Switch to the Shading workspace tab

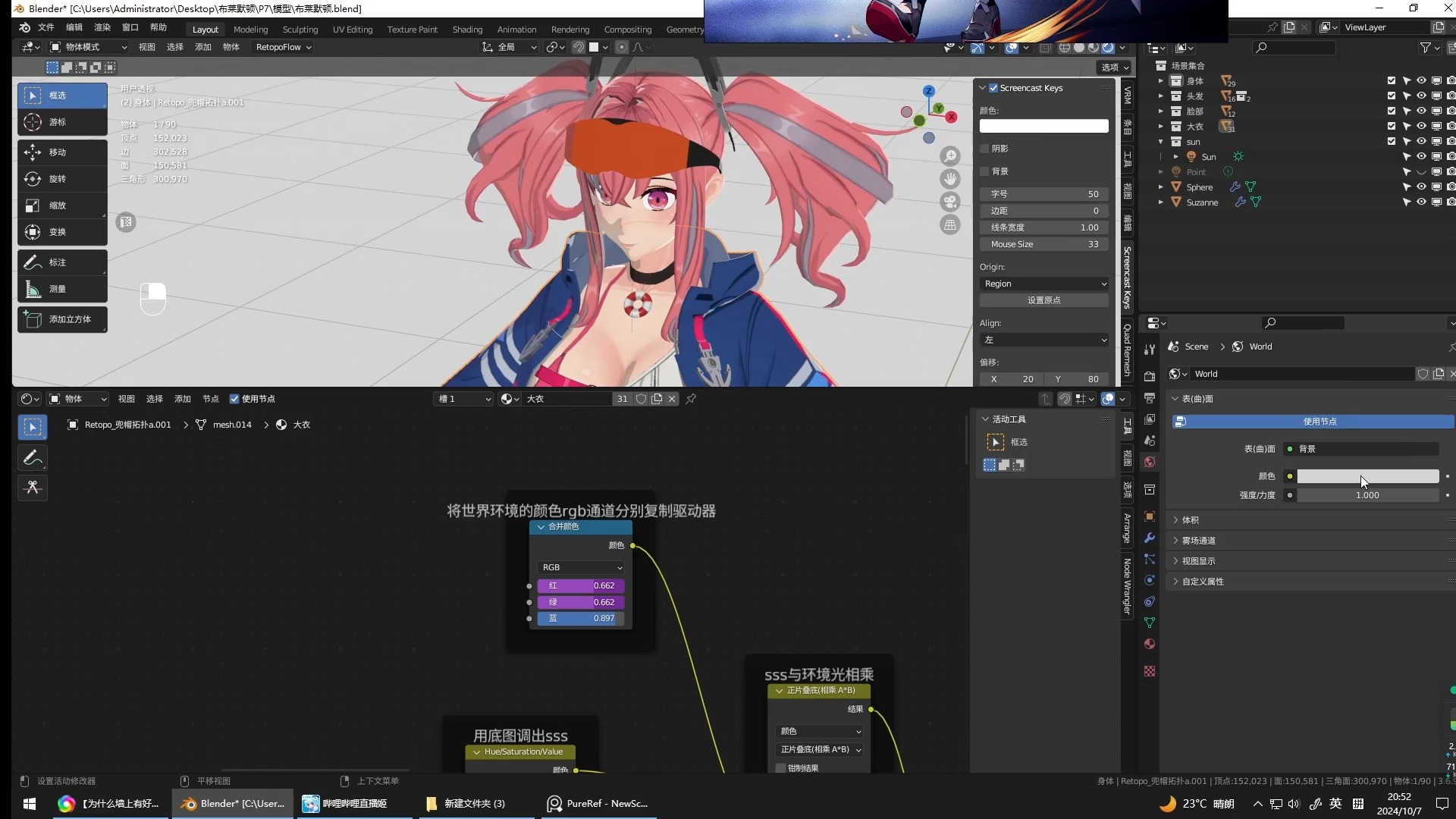pyautogui.click(x=467, y=30)
